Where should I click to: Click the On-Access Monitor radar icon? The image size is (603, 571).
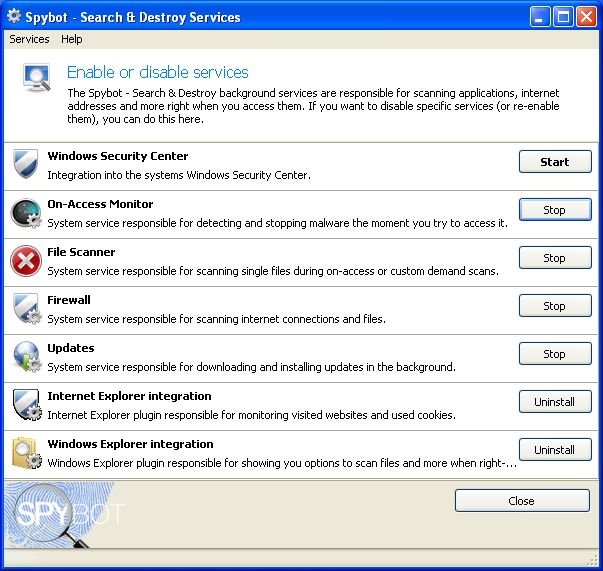25,214
